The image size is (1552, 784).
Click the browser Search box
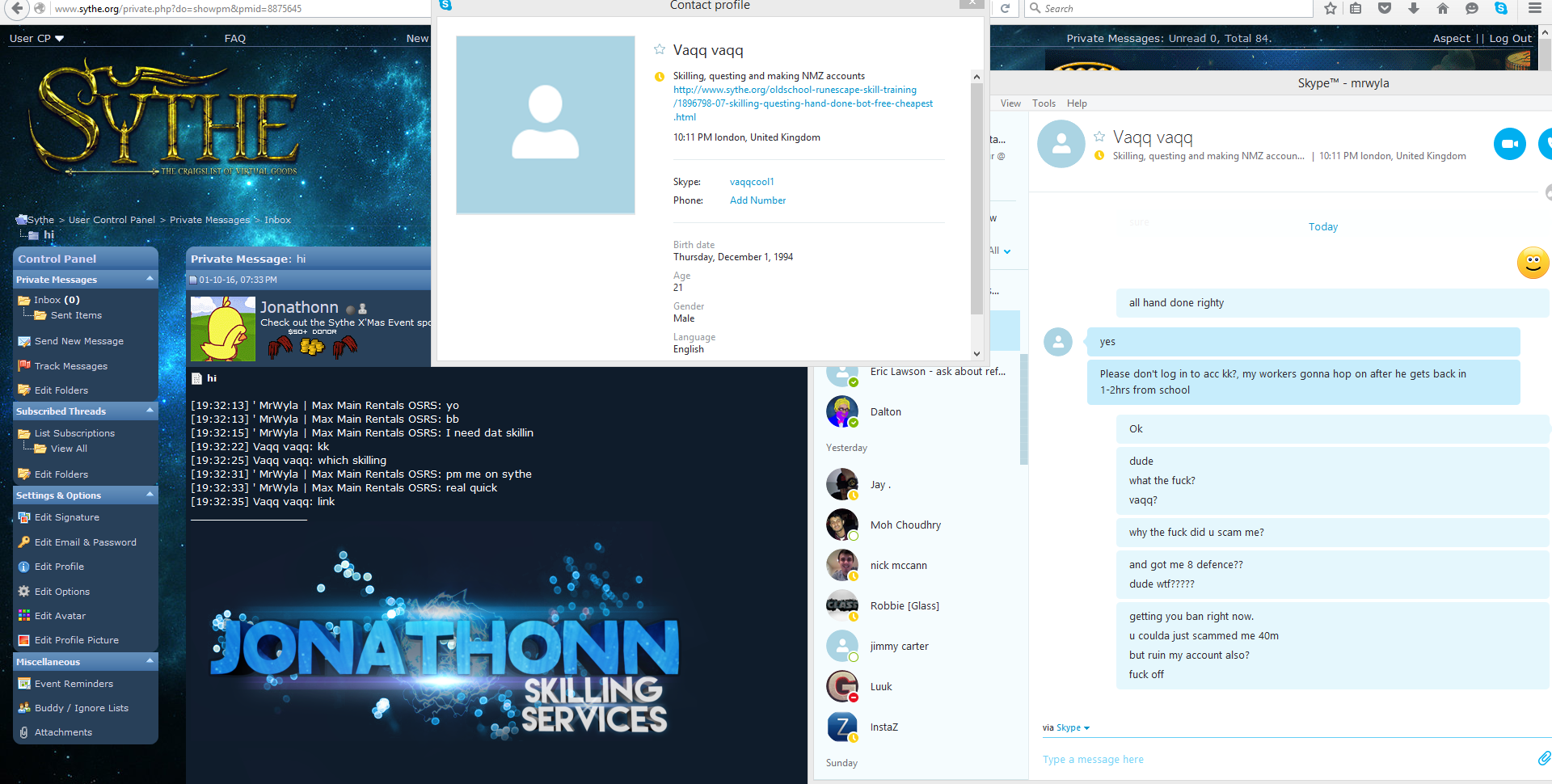(x=1169, y=9)
